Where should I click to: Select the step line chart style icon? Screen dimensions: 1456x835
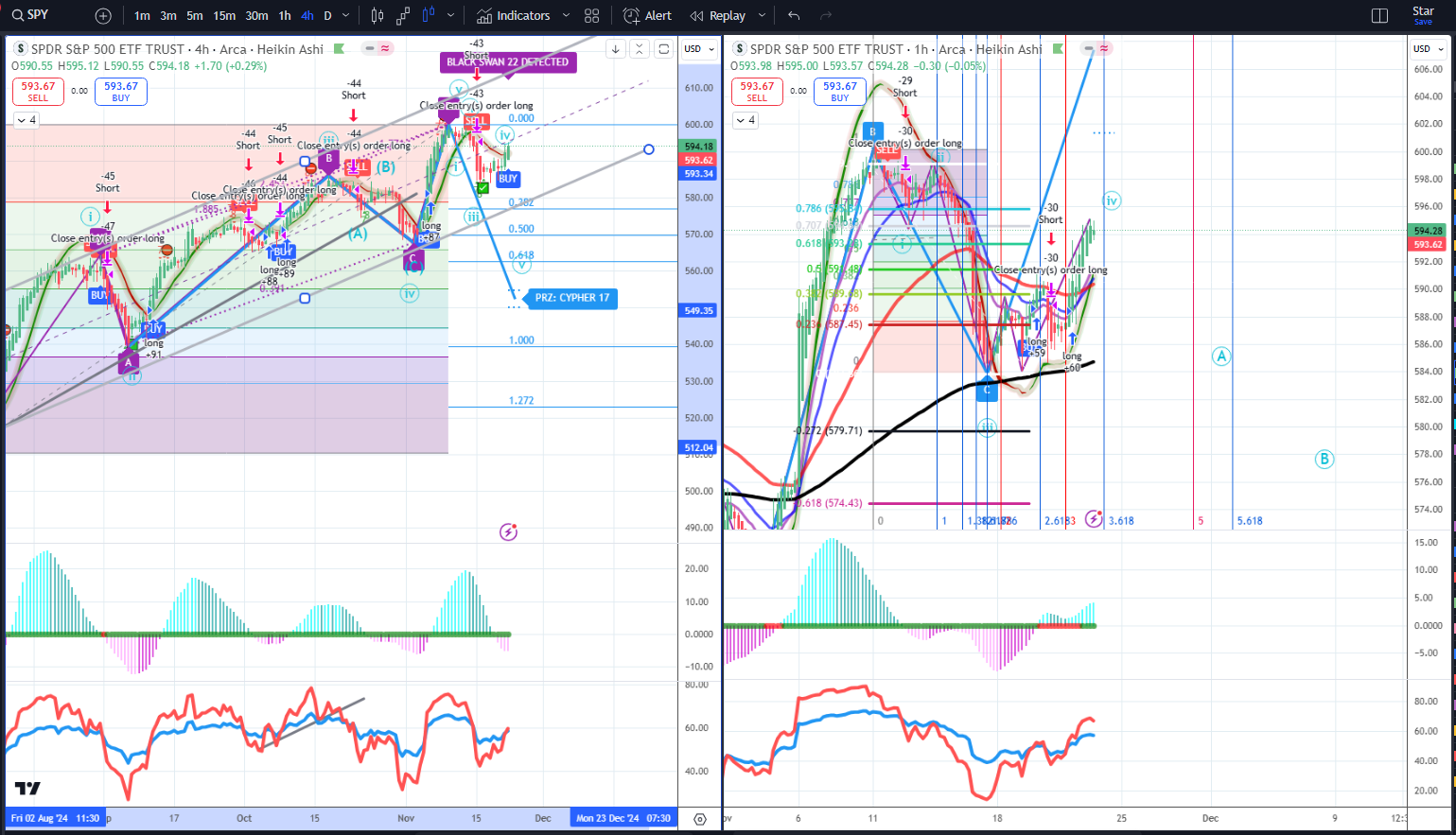click(x=403, y=16)
